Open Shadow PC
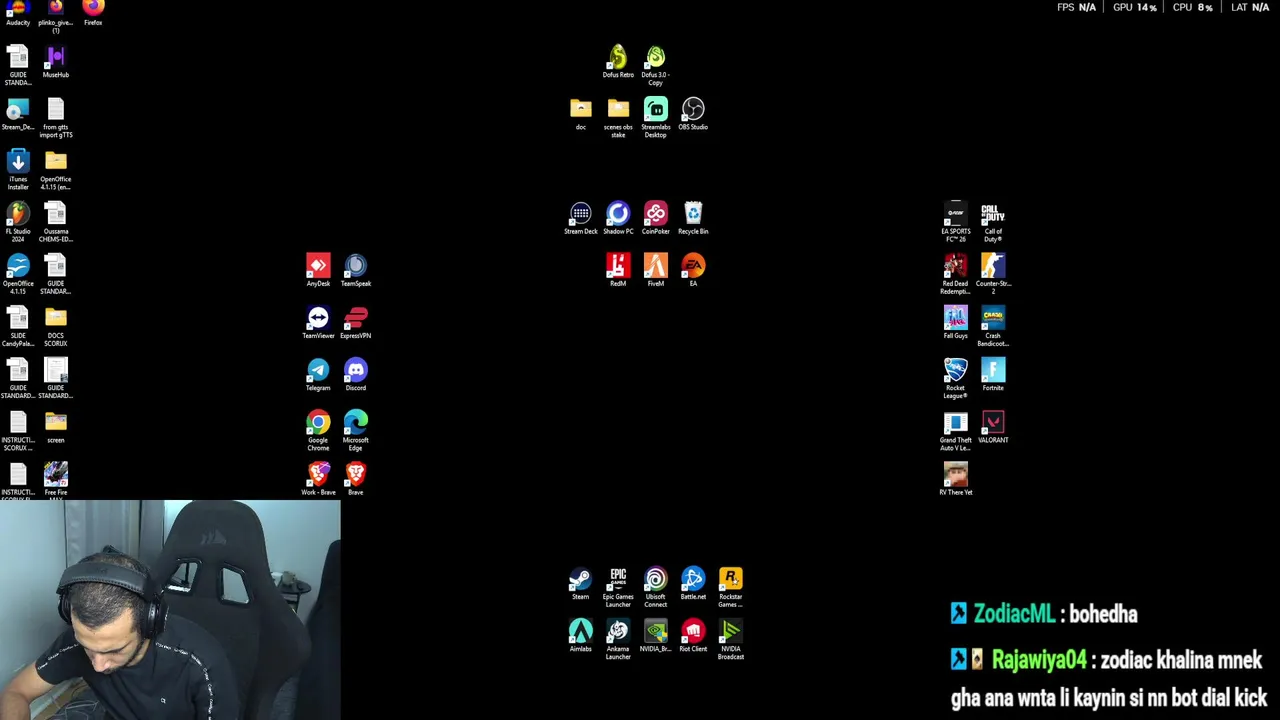The height and width of the screenshot is (720, 1280). [618, 218]
